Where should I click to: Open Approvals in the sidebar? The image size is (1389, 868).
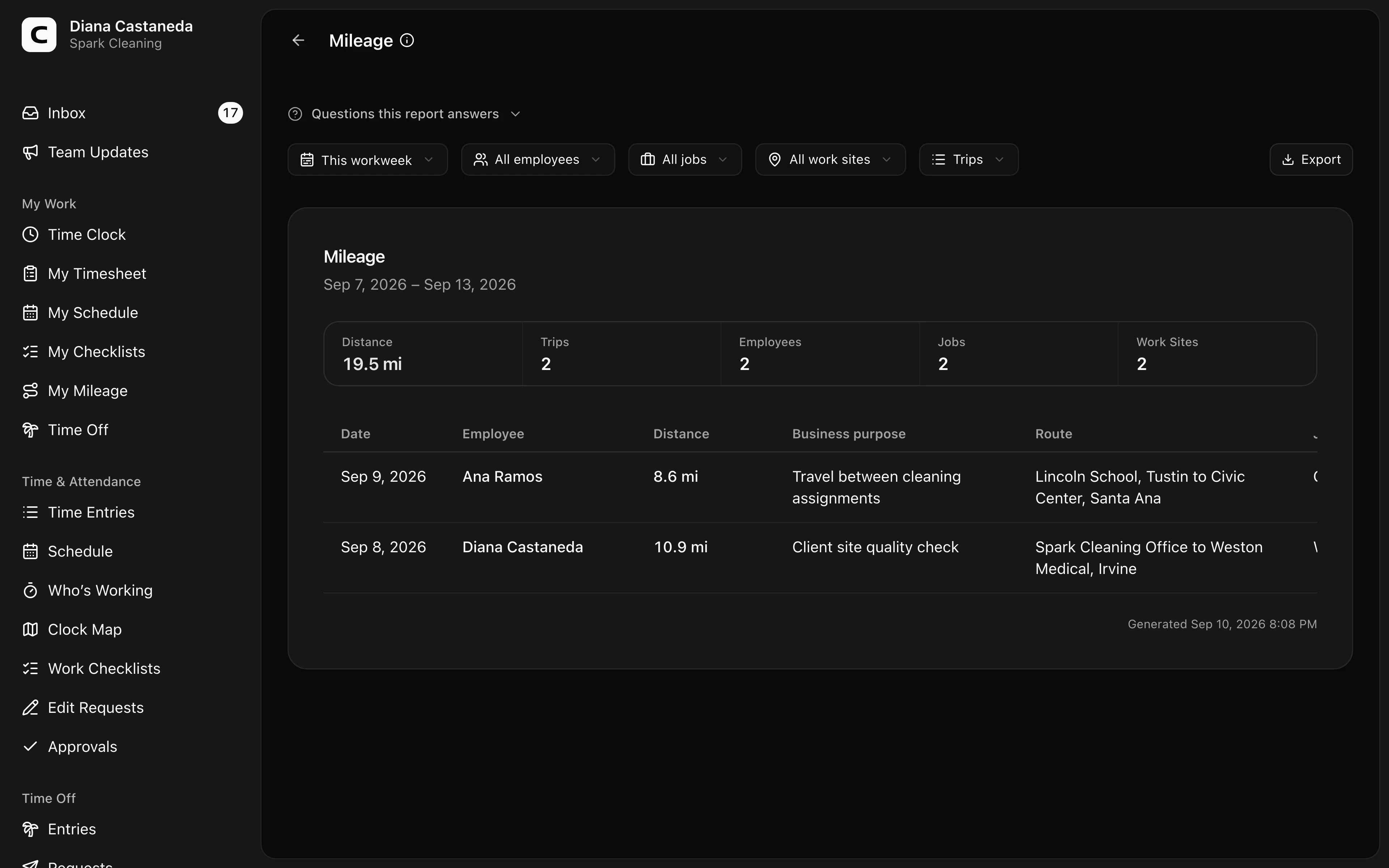pos(132,747)
